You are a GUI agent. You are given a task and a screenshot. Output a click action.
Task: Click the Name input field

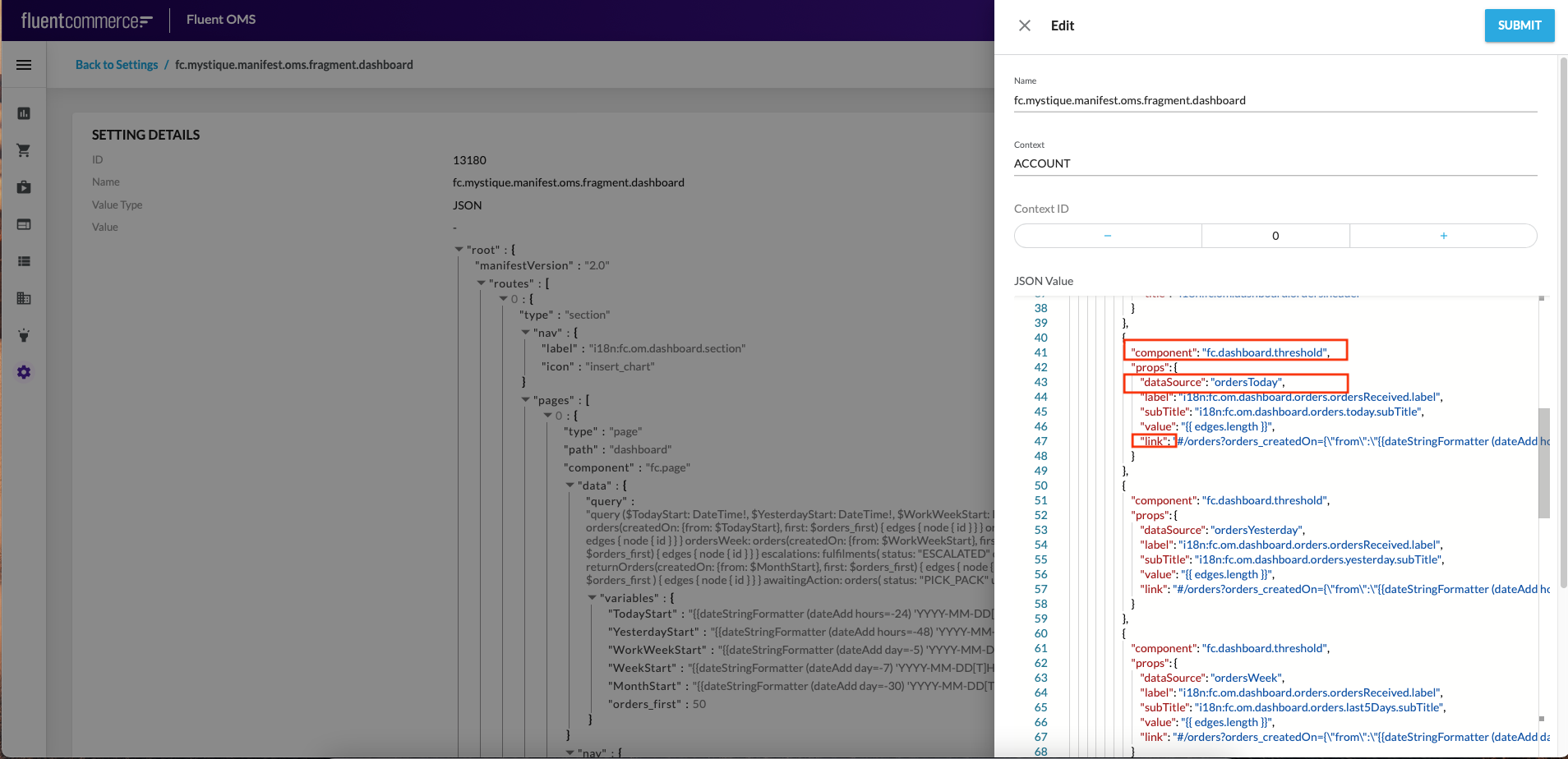click(1275, 100)
